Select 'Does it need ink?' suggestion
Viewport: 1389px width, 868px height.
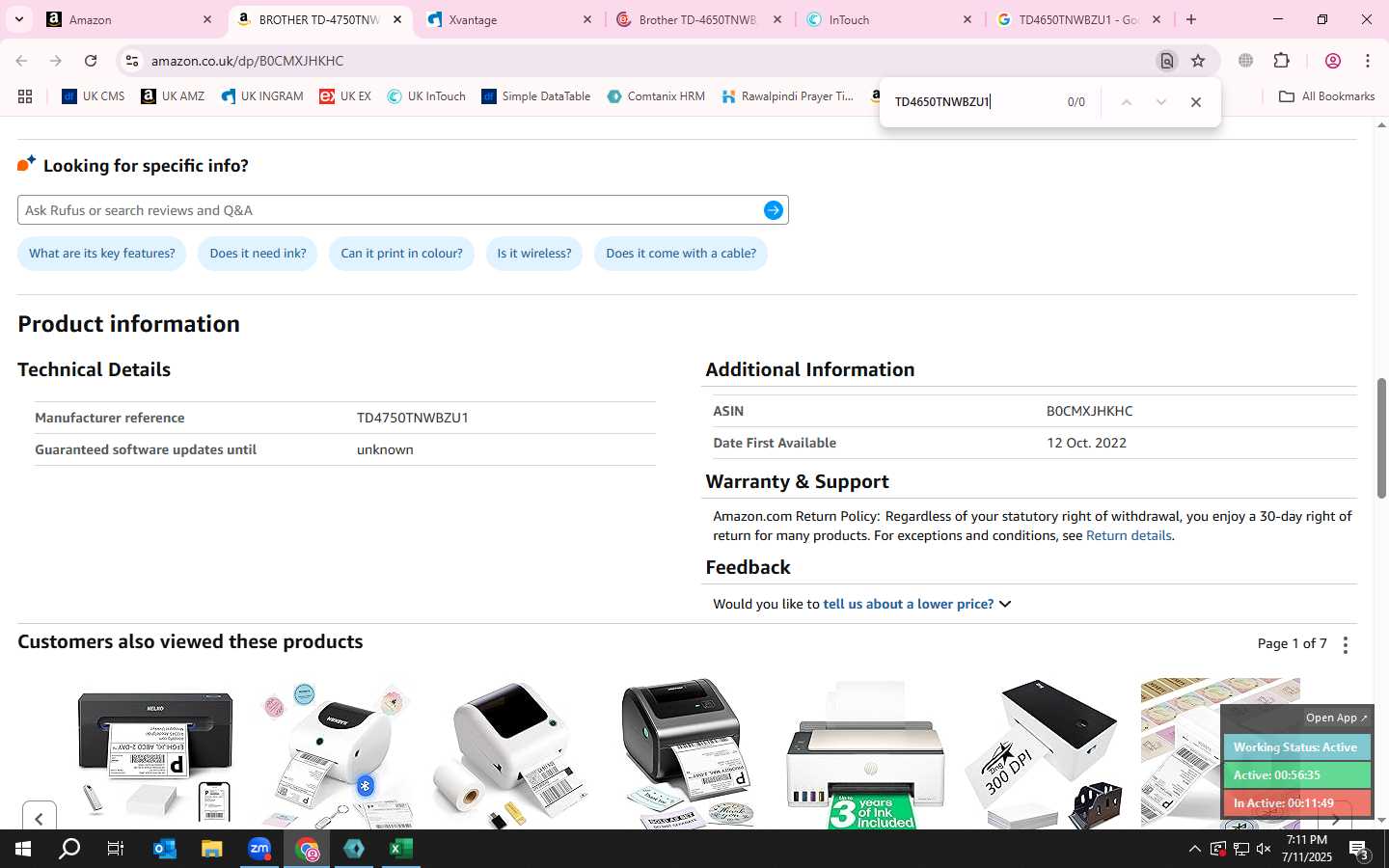pyautogui.click(x=258, y=254)
